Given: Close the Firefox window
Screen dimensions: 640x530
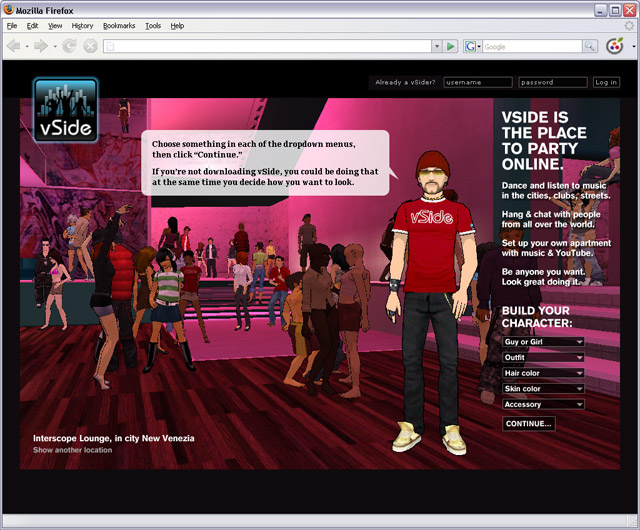Looking at the screenshot, I should 630,10.
